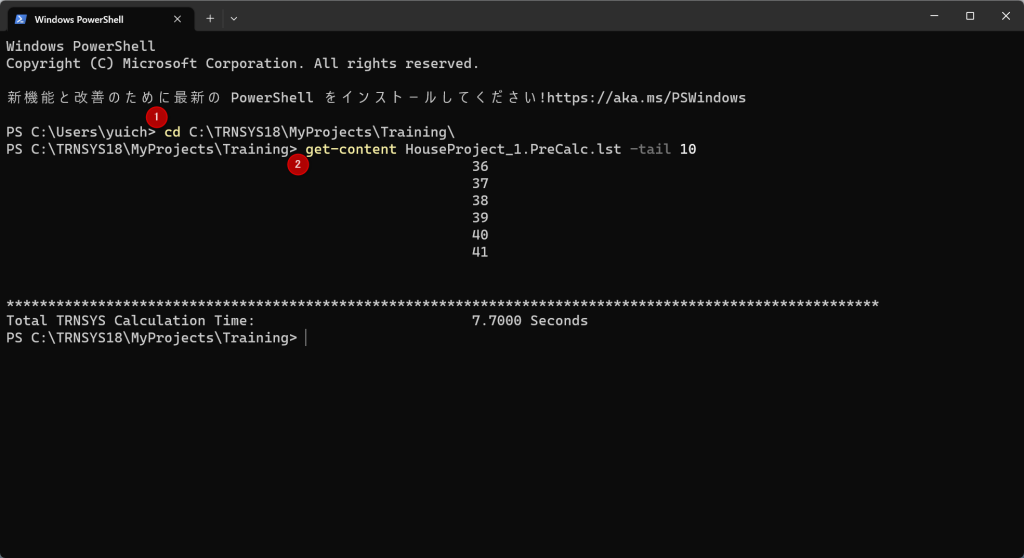This screenshot has width=1024, height=558.
Task: Minimize the terminal window
Action: click(931, 16)
